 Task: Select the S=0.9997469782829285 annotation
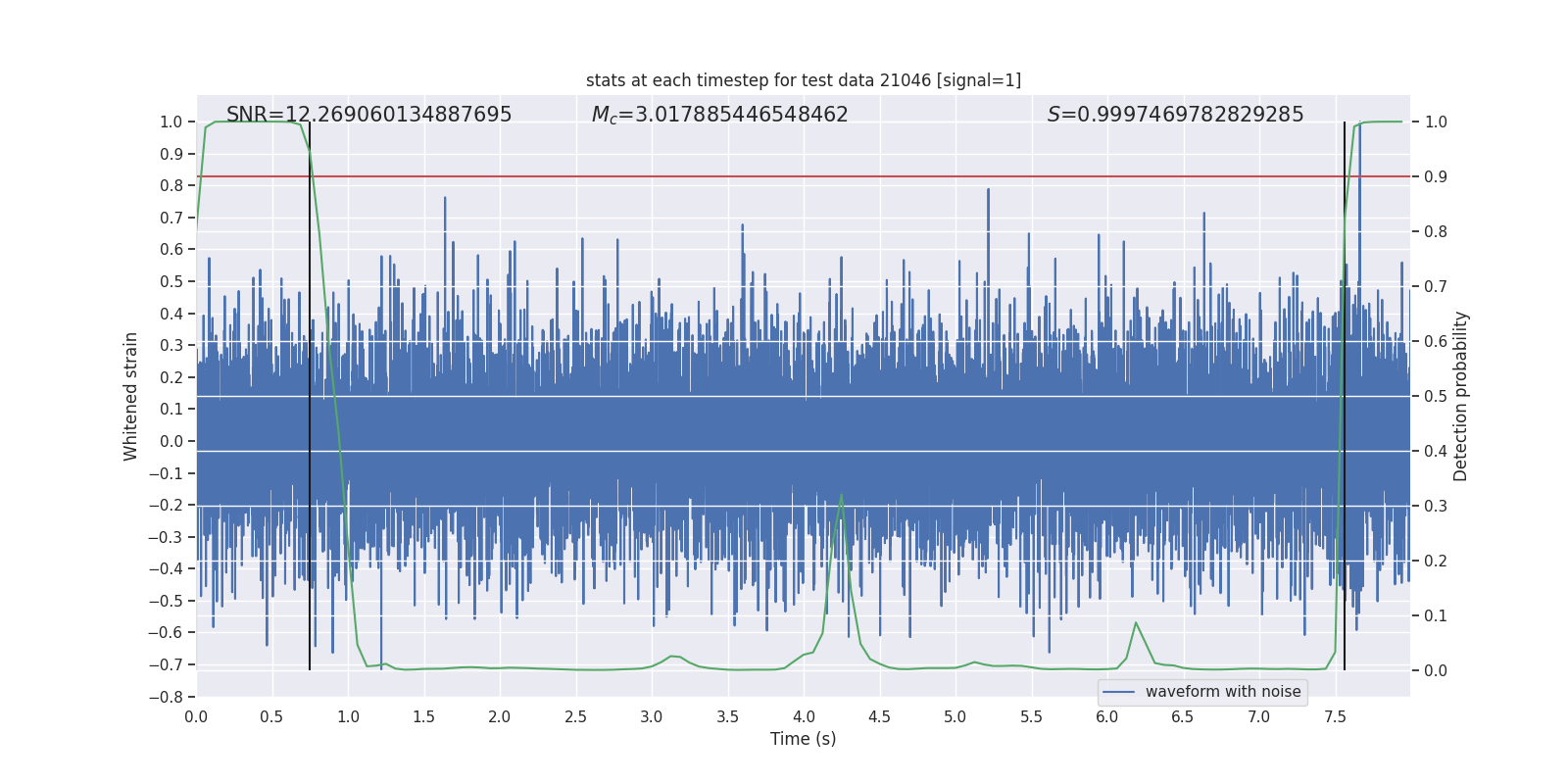tap(1176, 115)
